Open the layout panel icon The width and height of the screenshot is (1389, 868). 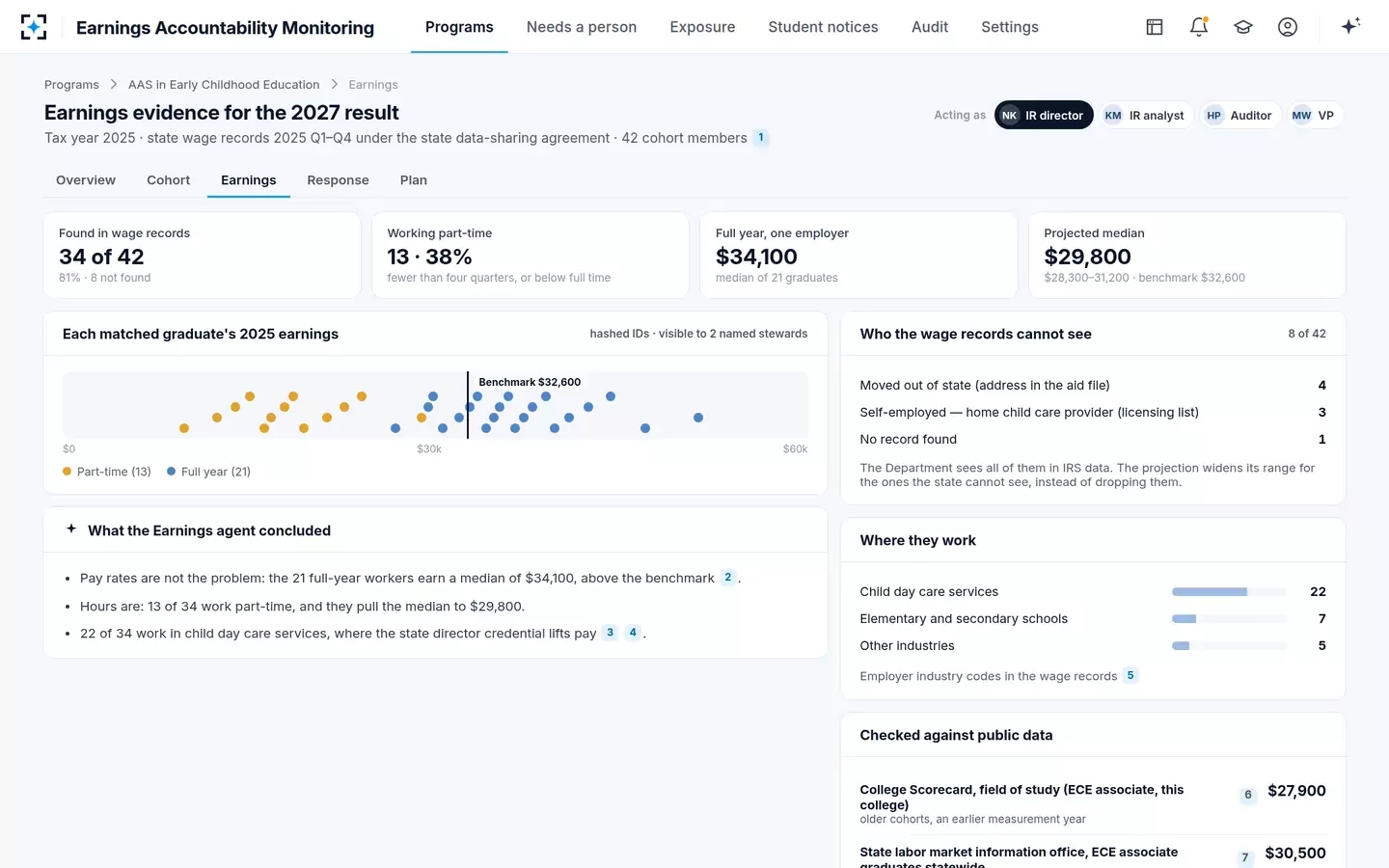(1155, 27)
